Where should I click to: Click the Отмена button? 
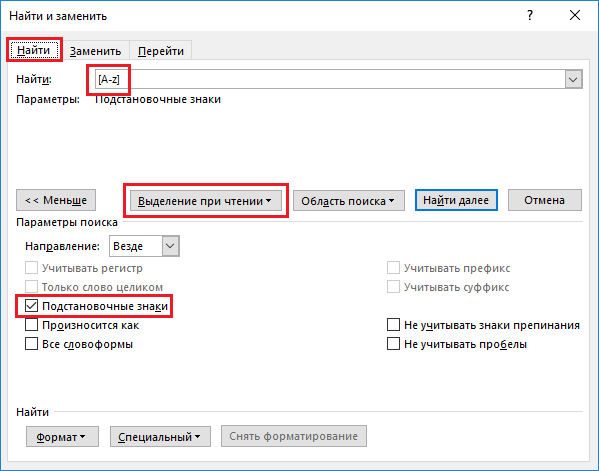[545, 200]
